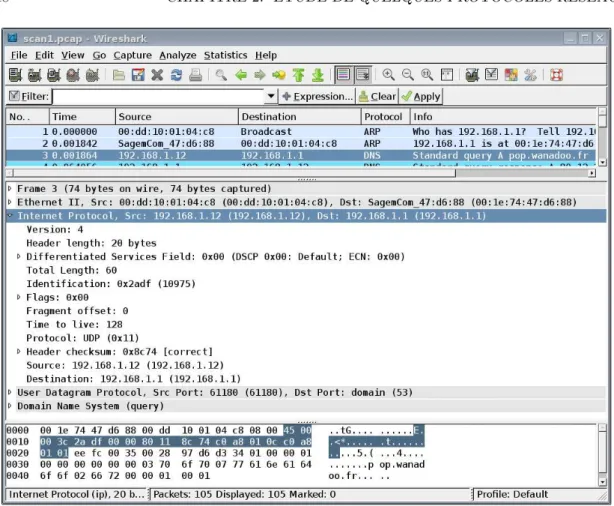The image size is (614, 506).
Task: Open the View menu
Action: click(72, 55)
